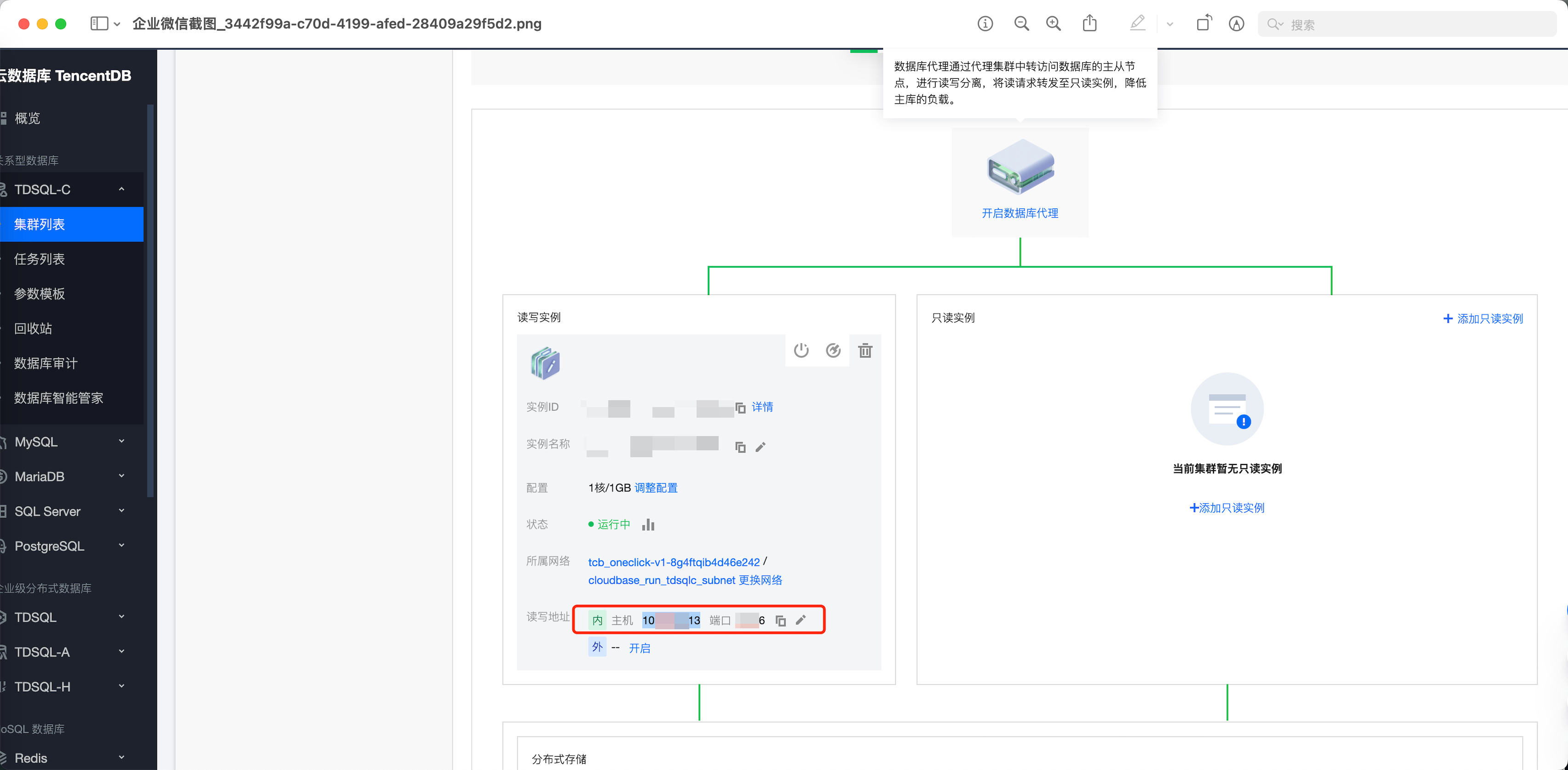1568x770 pixels.
Task: Click the 1核/1GB configuration value
Action: (609, 488)
